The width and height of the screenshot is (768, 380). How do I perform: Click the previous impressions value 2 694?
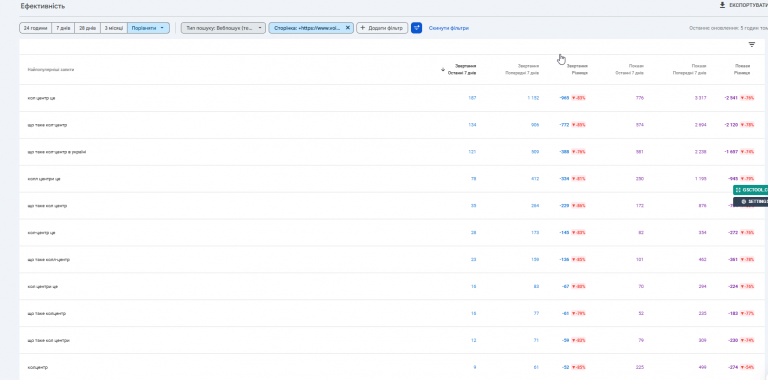[x=700, y=125]
